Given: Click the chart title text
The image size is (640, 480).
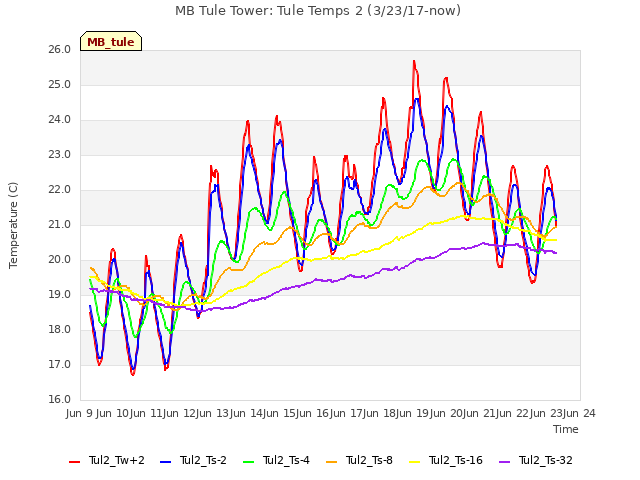Looking at the screenshot, I should tap(318, 11).
